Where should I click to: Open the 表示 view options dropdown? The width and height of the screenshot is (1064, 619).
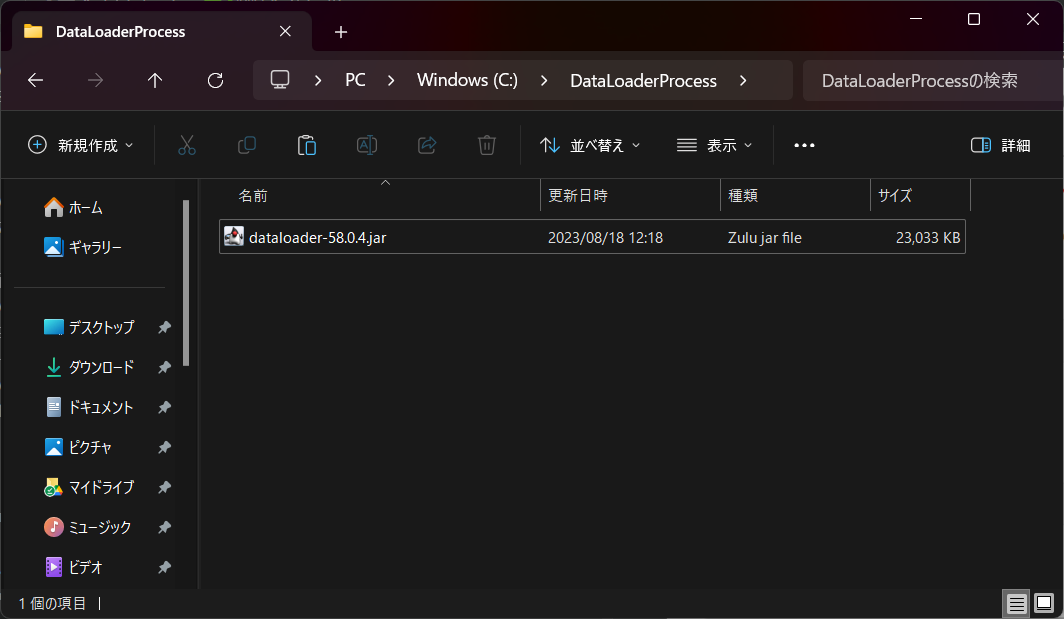[x=714, y=145]
